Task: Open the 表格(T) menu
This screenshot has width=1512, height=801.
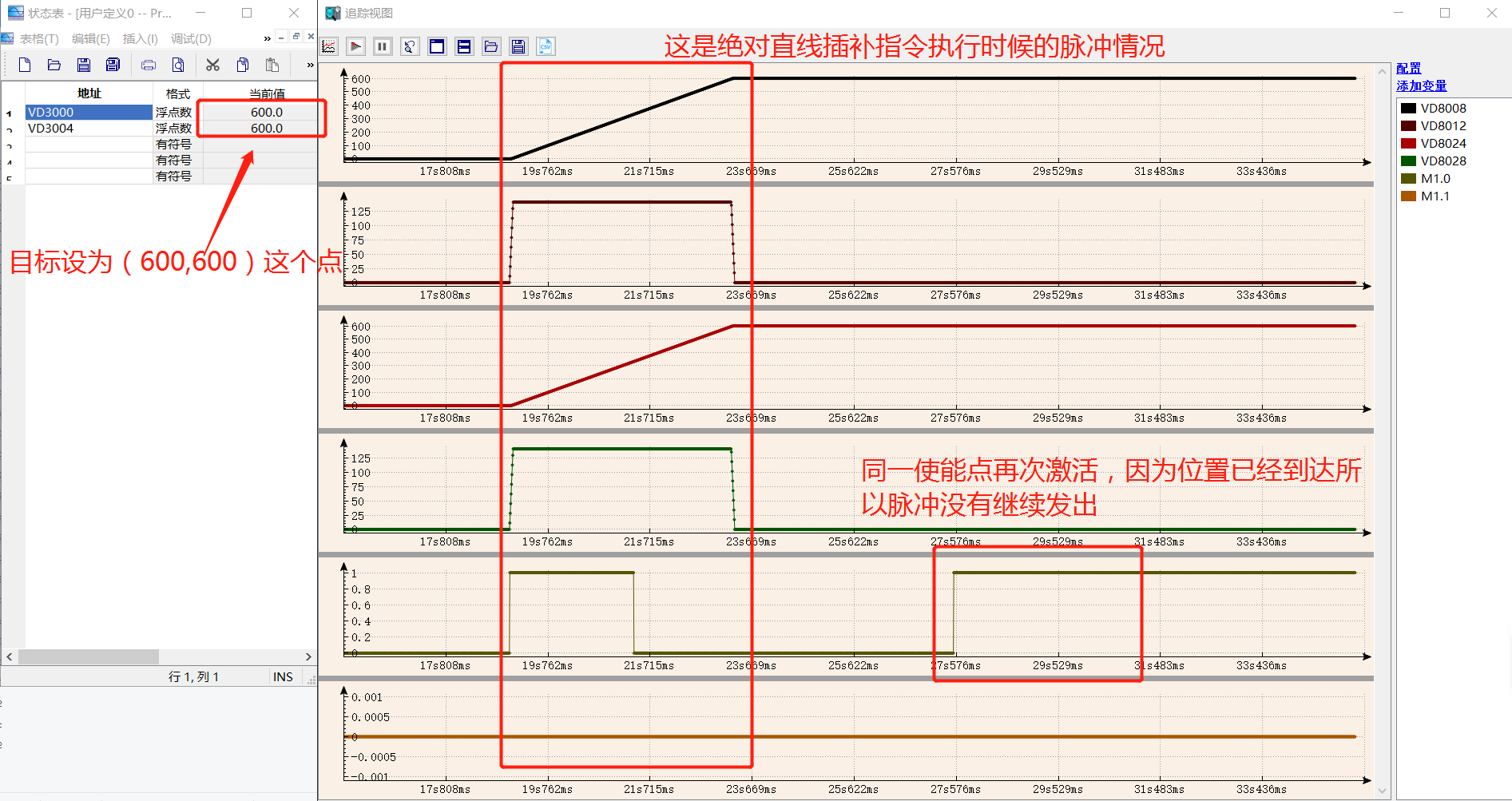Action: tap(39, 38)
